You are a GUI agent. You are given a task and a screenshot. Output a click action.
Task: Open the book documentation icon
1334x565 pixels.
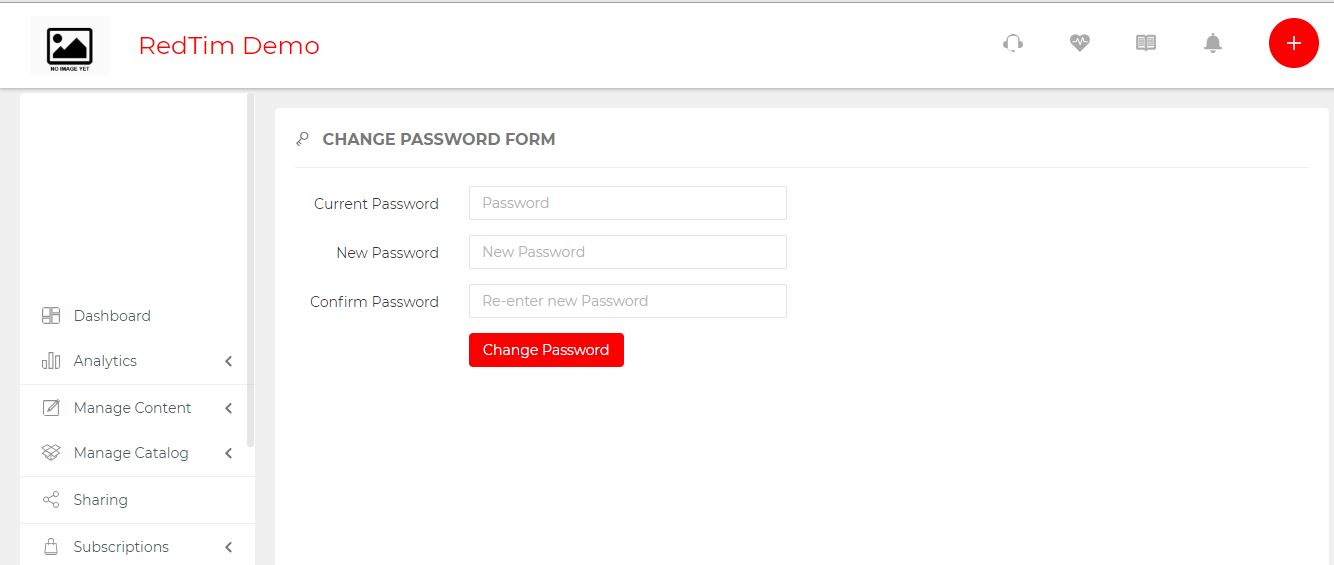click(x=1146, y=43)
